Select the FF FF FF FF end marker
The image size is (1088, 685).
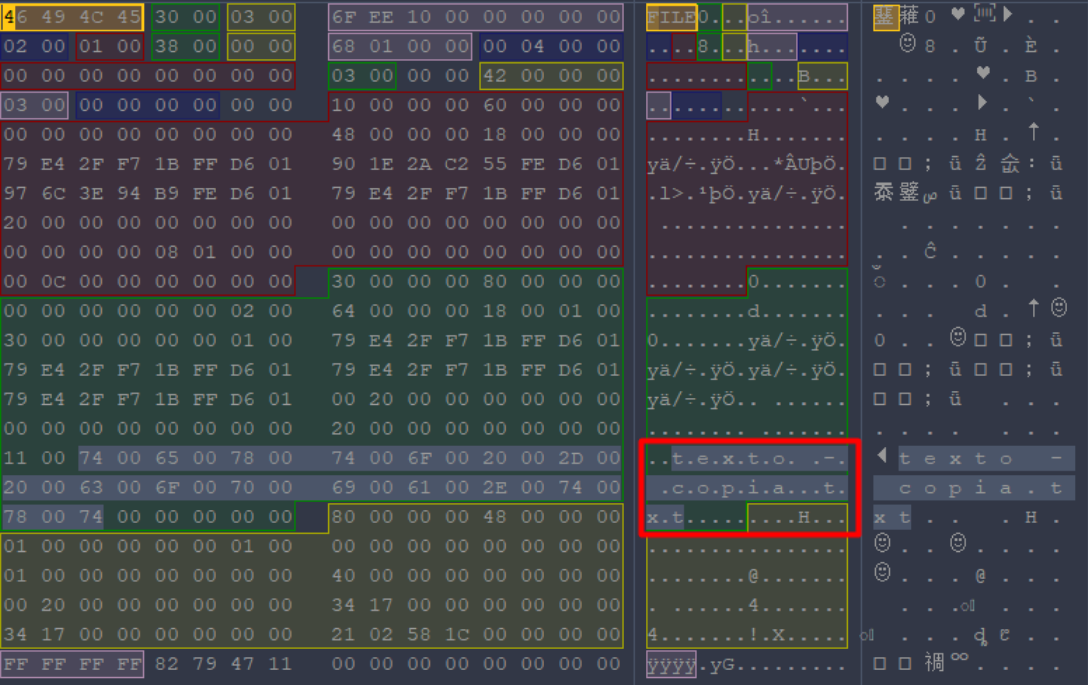[x=72, y=664]
